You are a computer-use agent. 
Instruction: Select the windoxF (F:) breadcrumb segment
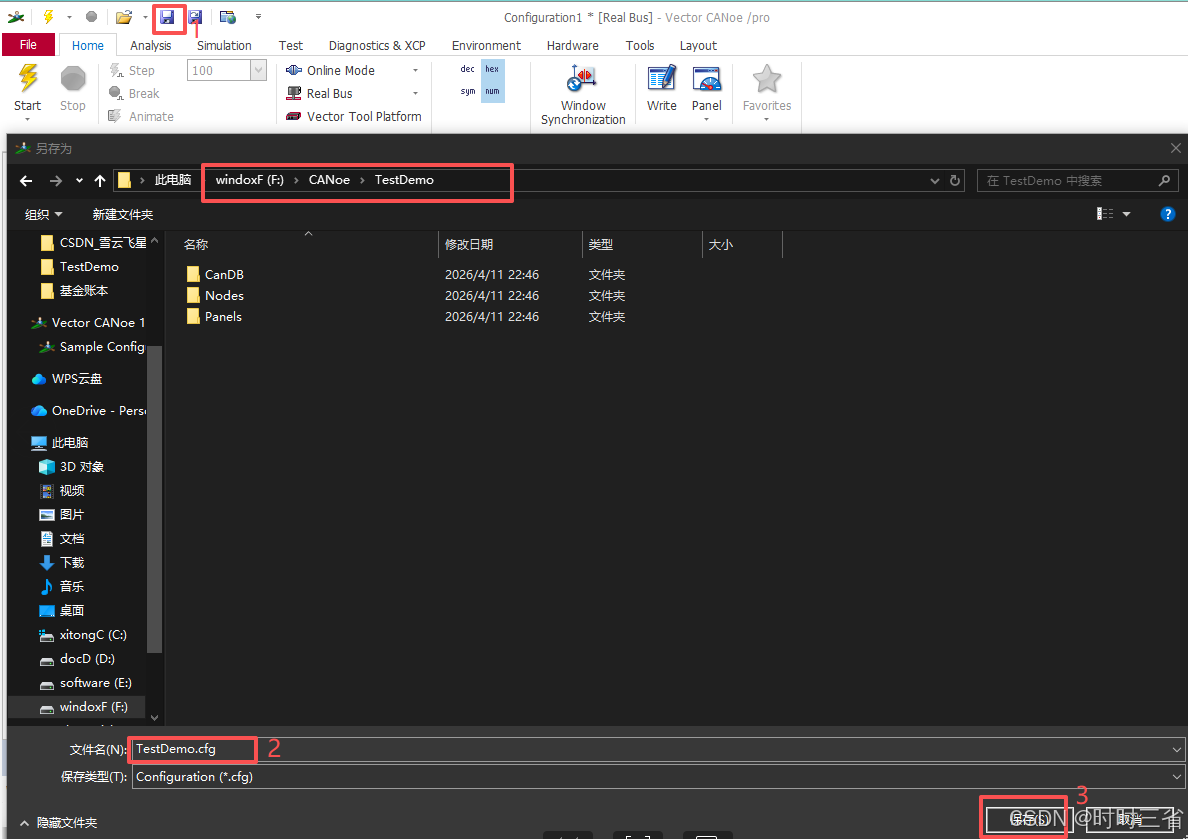click(x=249, y=180)
